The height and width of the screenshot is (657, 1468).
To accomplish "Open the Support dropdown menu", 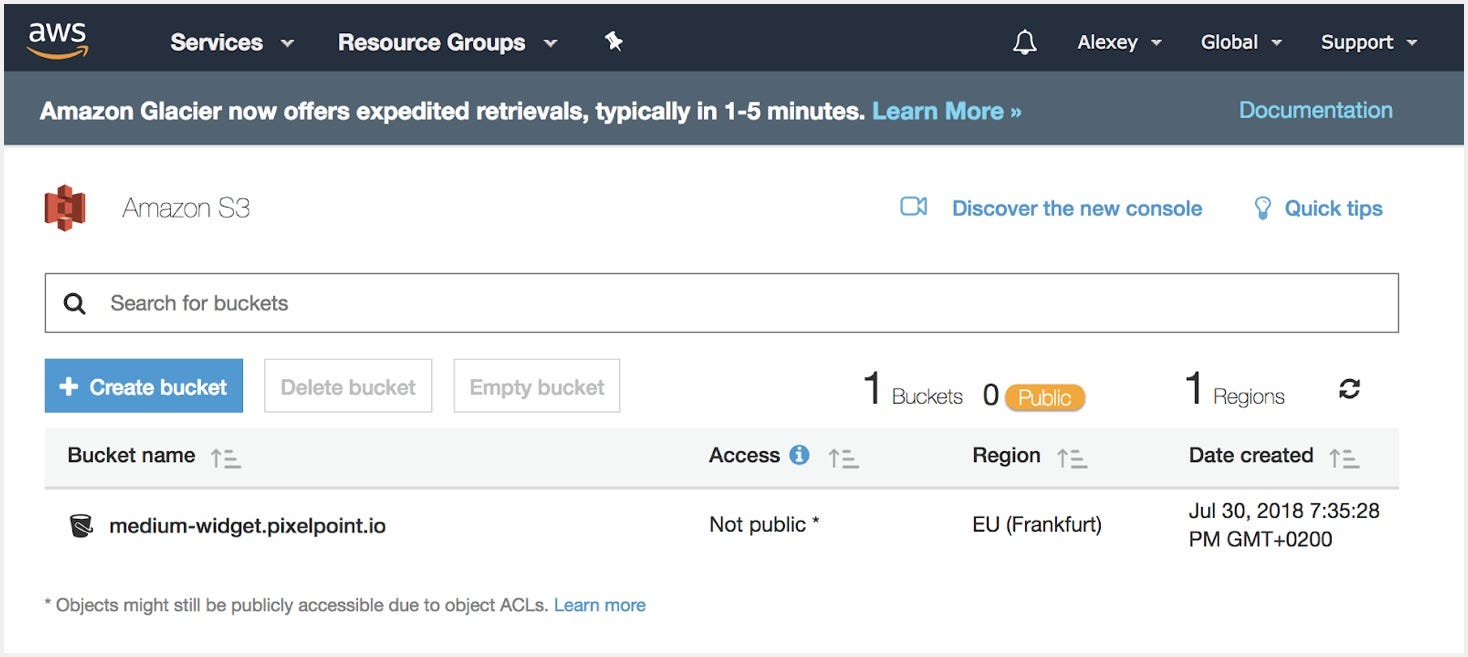I will [x=1369, y=42].
